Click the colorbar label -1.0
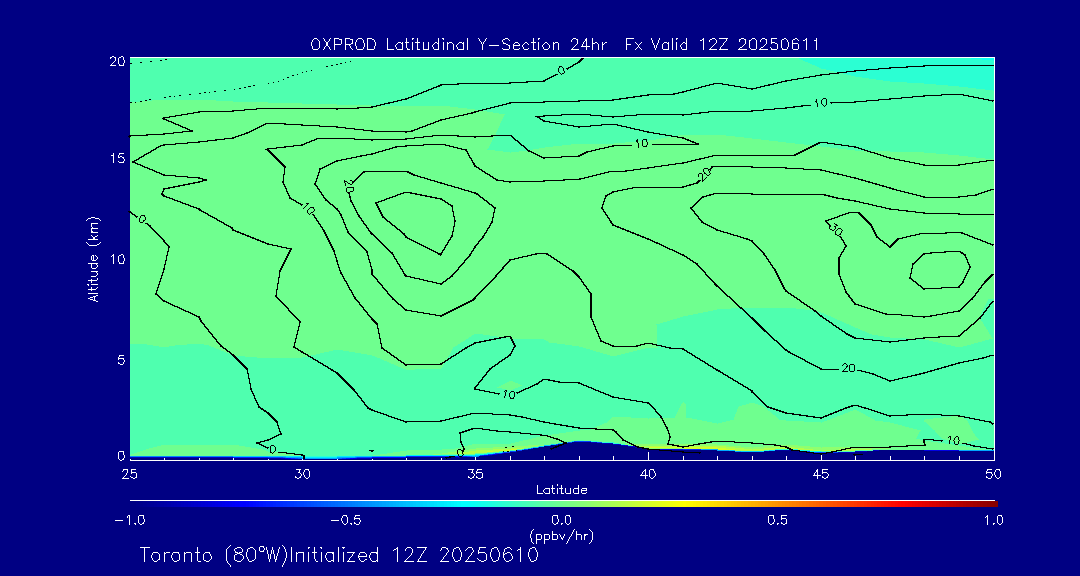The width and height of the screenshot is (1080, 576). (129, 521)
